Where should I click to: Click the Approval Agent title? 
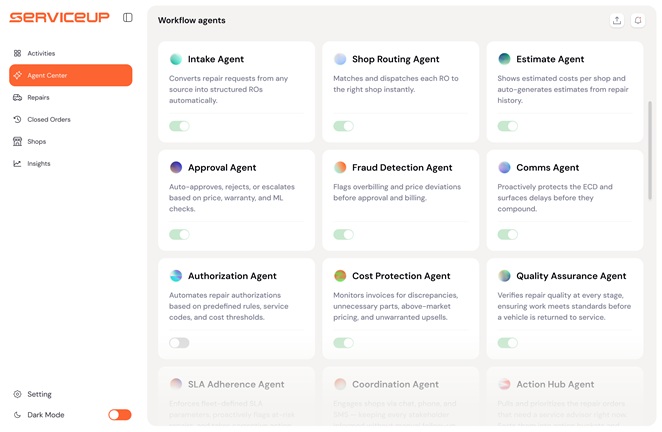point(222,168)
